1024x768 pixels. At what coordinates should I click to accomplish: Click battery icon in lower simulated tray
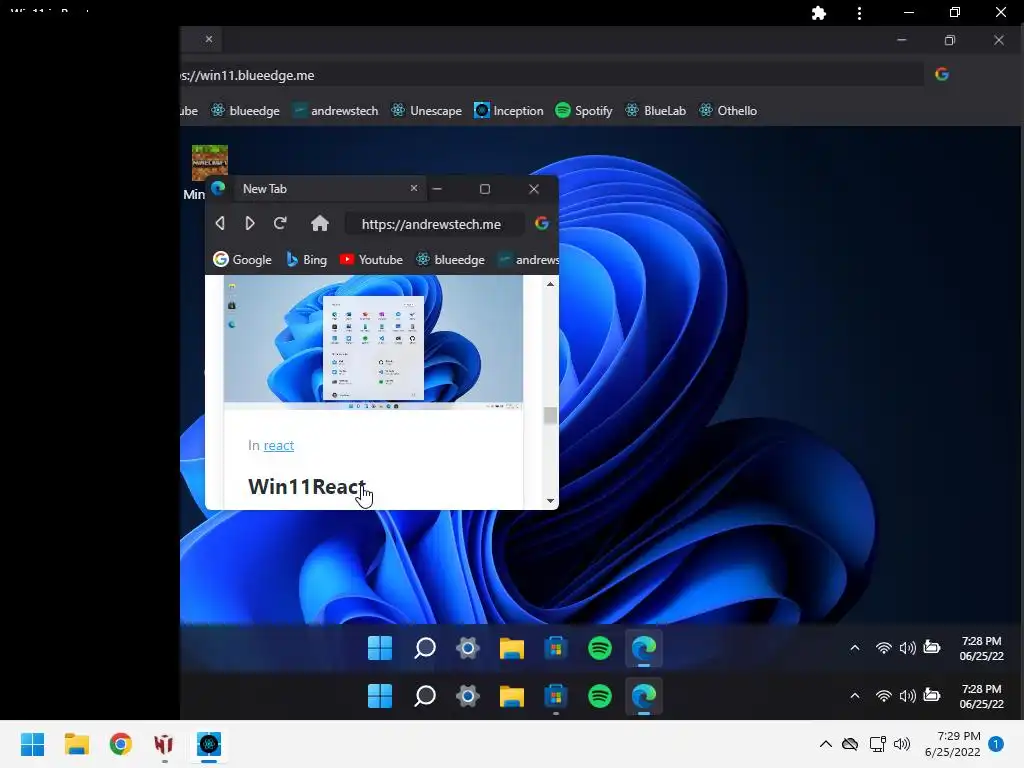[x=932, y=695]
